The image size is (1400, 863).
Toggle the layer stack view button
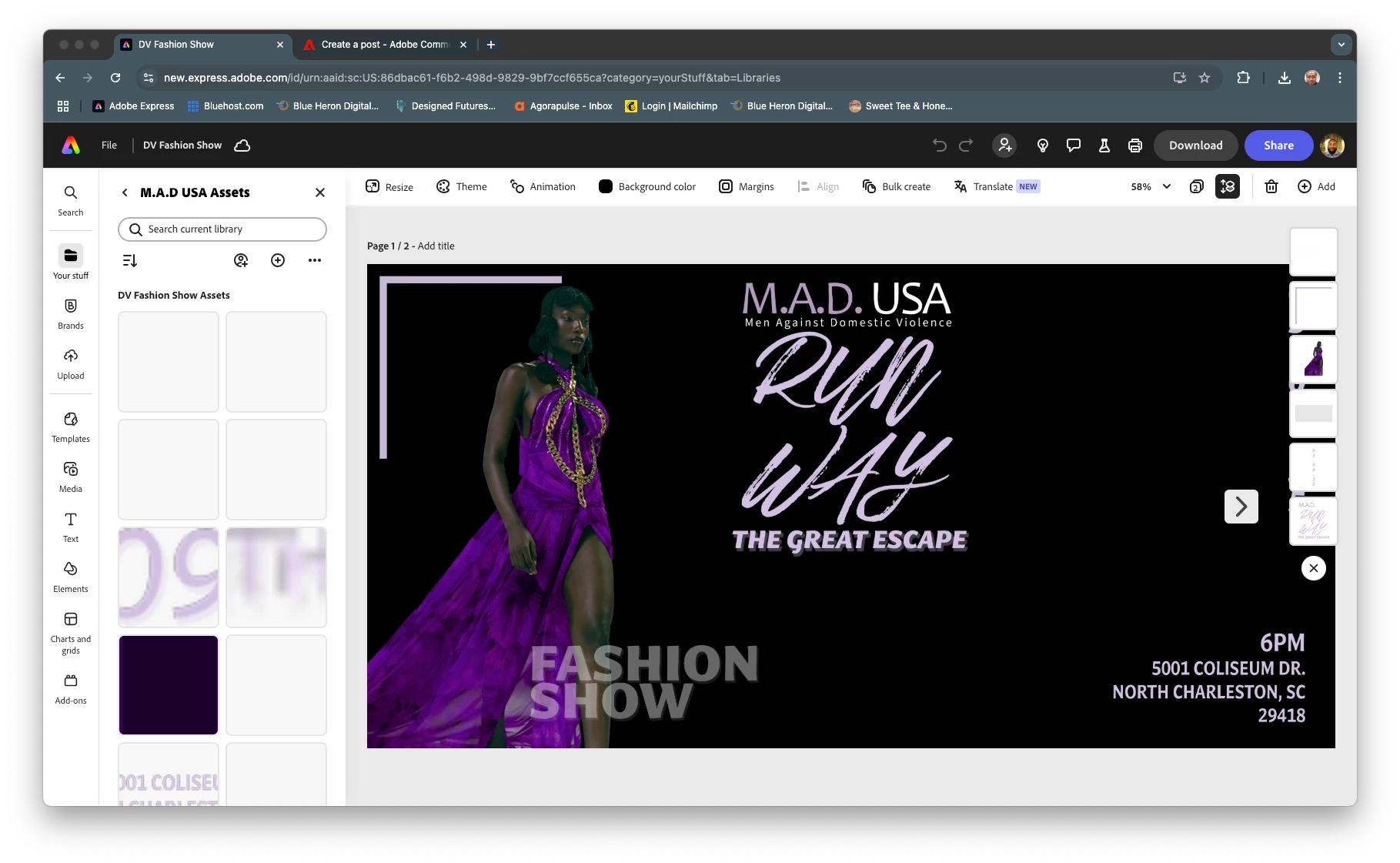click(1228, 187)
